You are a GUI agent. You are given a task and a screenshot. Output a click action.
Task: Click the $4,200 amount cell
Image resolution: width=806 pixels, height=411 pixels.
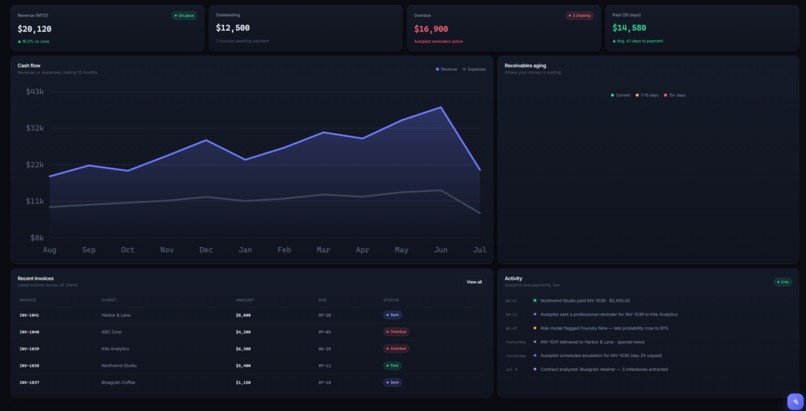(243, 332)
